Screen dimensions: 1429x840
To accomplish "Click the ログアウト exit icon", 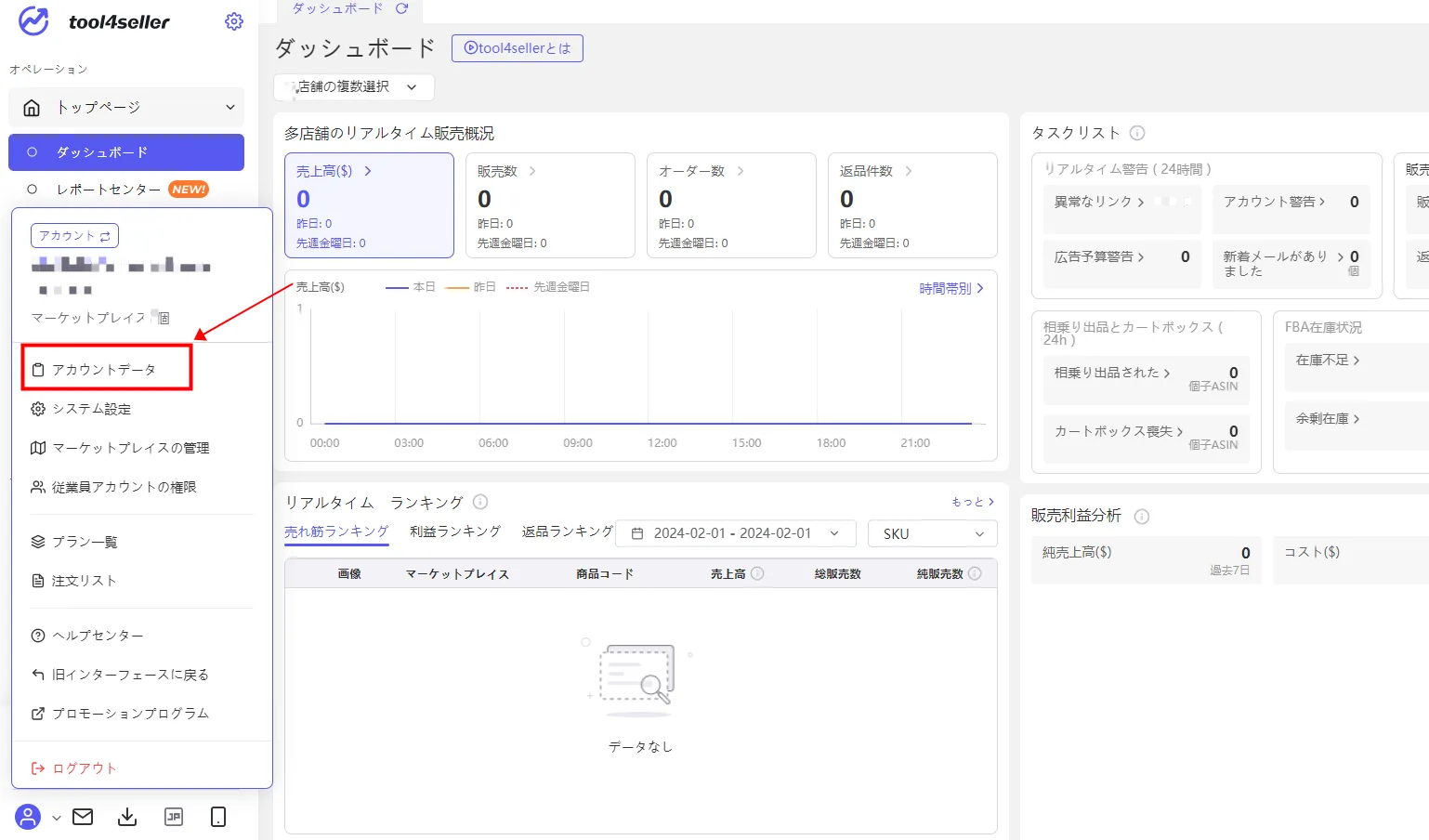I will 38,768.
